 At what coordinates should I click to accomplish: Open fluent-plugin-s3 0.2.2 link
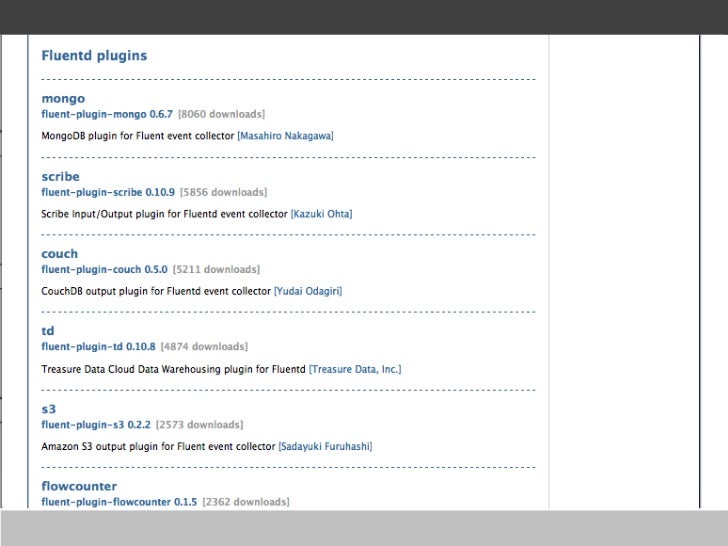pos(96,425)
